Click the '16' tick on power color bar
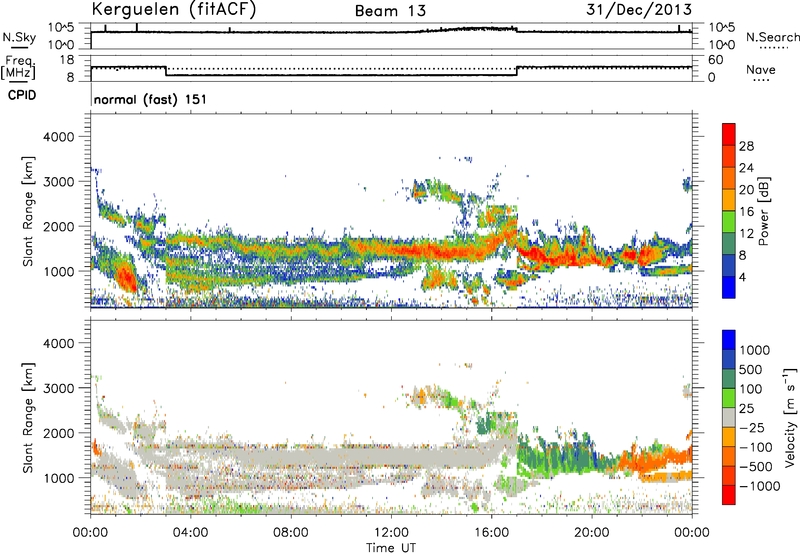The height and width of the screenshot is (554, 800). [746, 212]
